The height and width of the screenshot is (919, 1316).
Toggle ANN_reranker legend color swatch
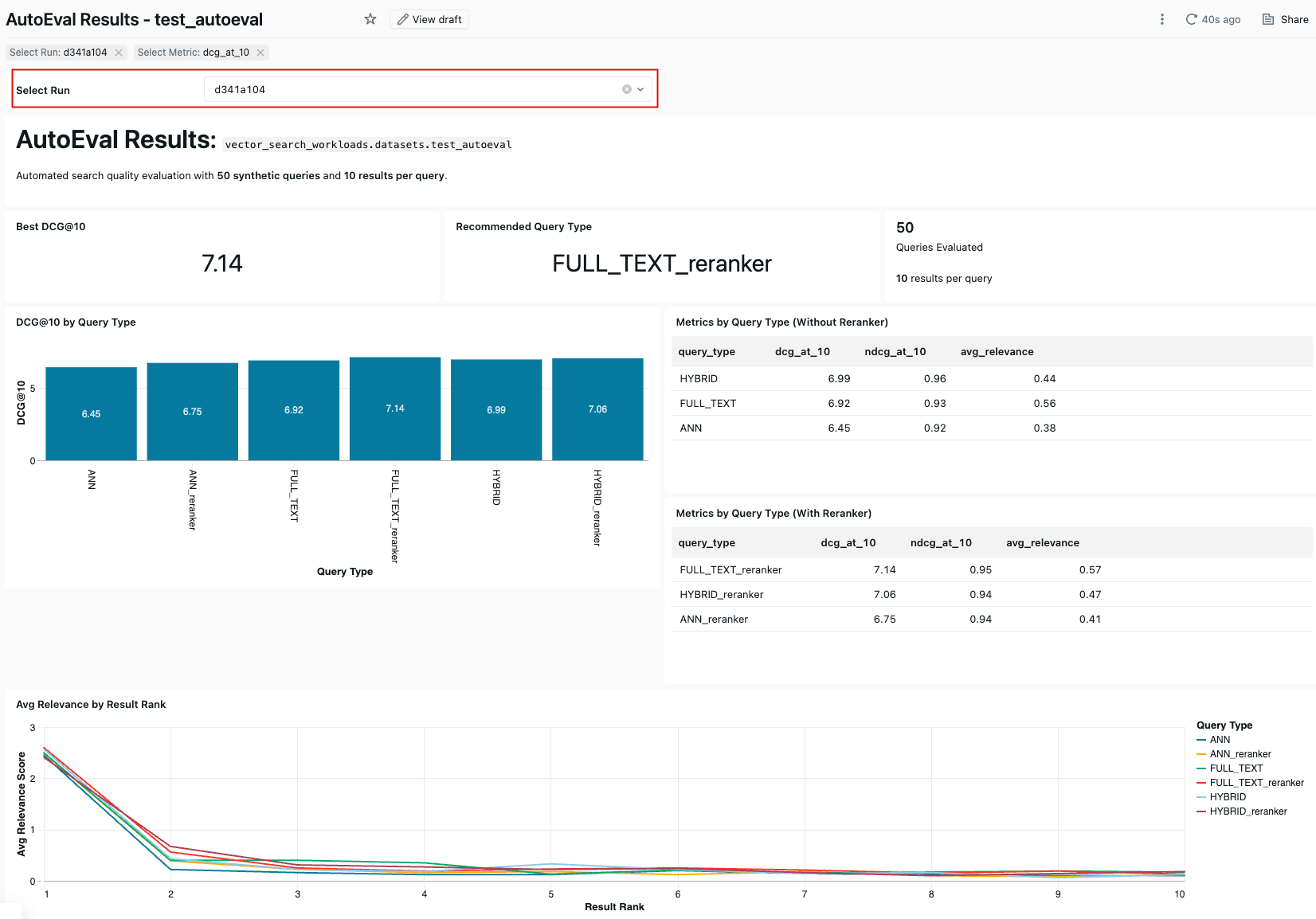pos(1201,754)
